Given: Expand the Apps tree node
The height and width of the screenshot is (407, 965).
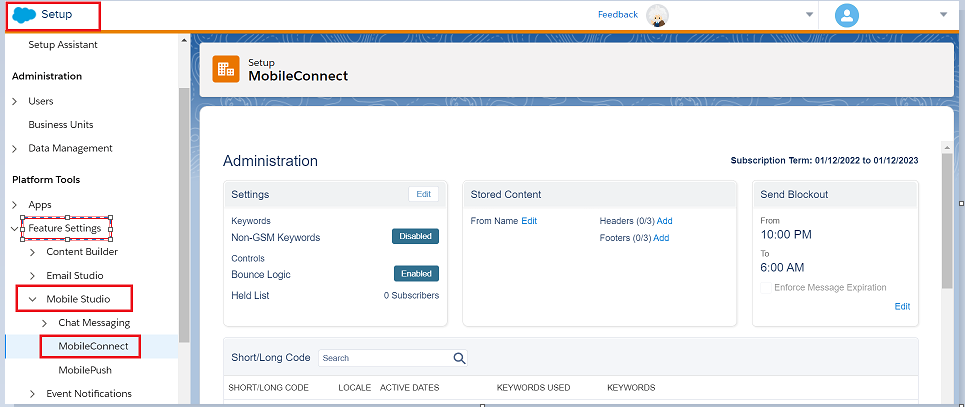Looking at the screenshot, I should pyautogui.click(x=15, y=204).
